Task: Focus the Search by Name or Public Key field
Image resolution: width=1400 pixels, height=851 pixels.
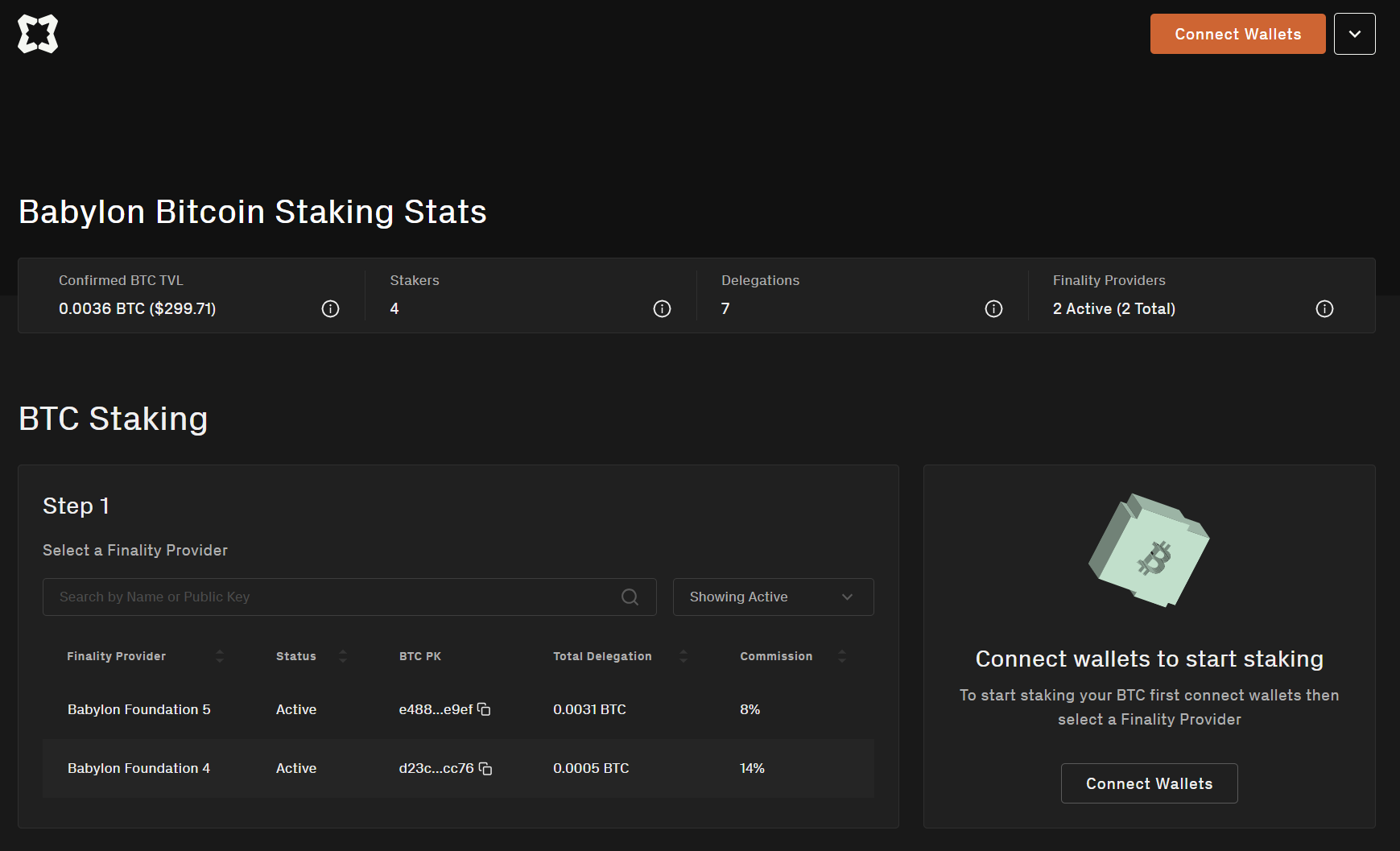Action: [349, 597]
